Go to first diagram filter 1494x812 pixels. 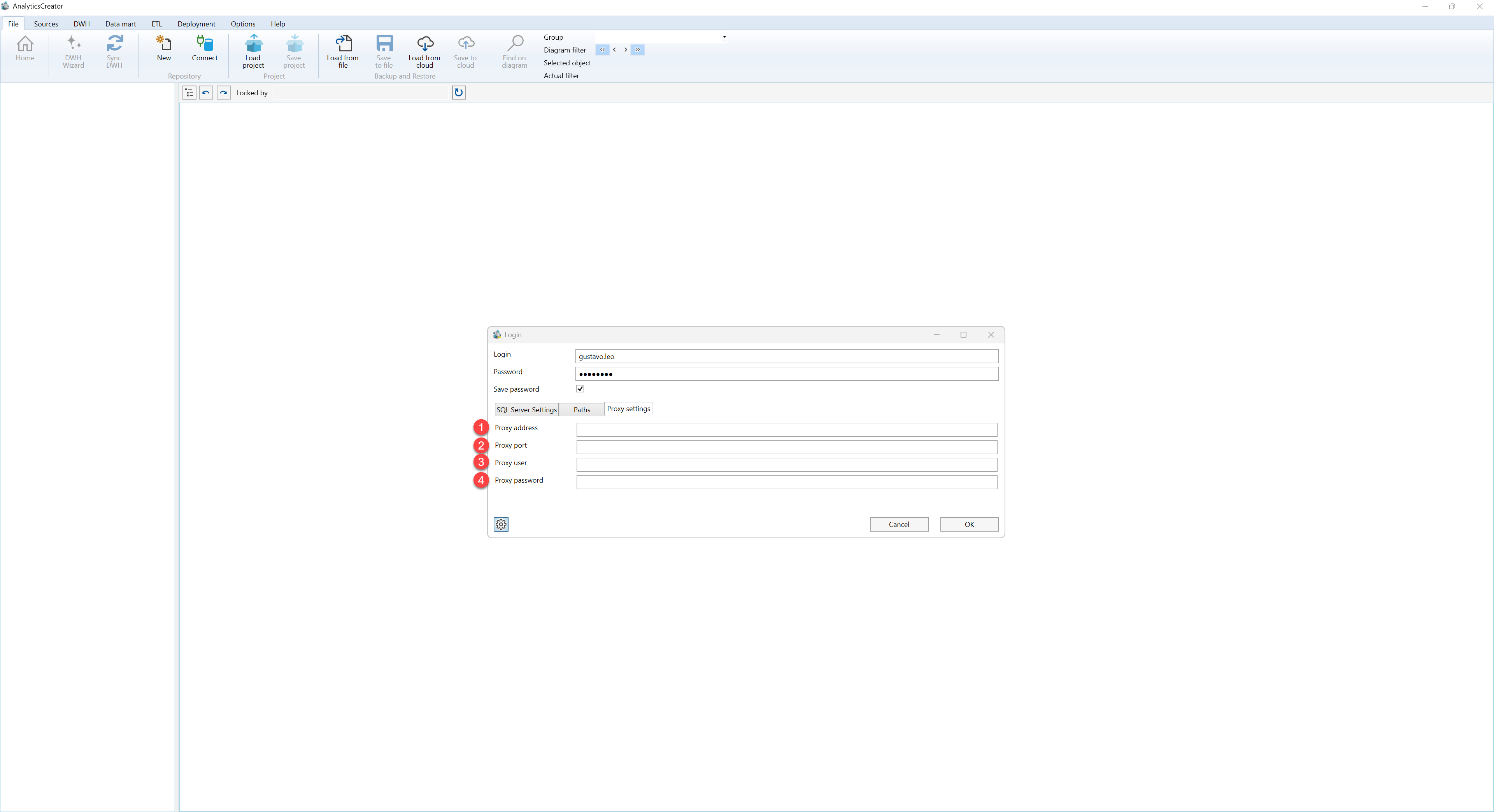point(603,50)
